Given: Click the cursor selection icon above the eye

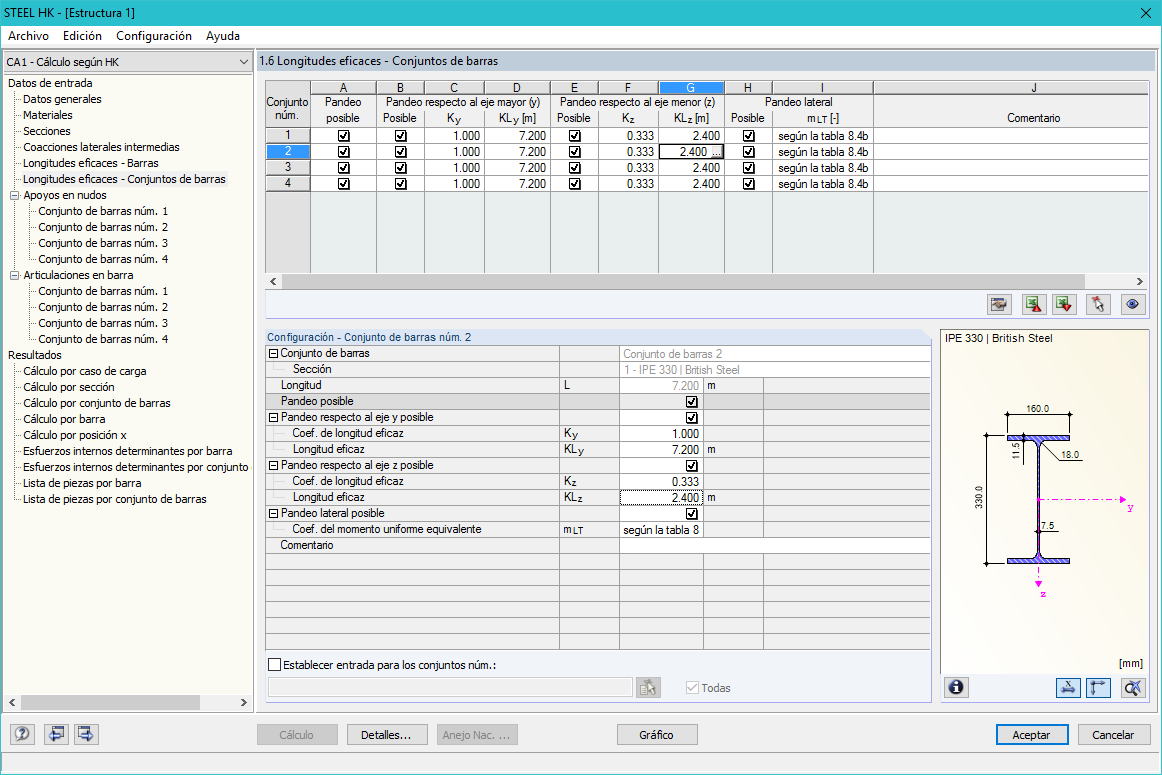Looking at the screenshot, I should tap(1098, 305).
